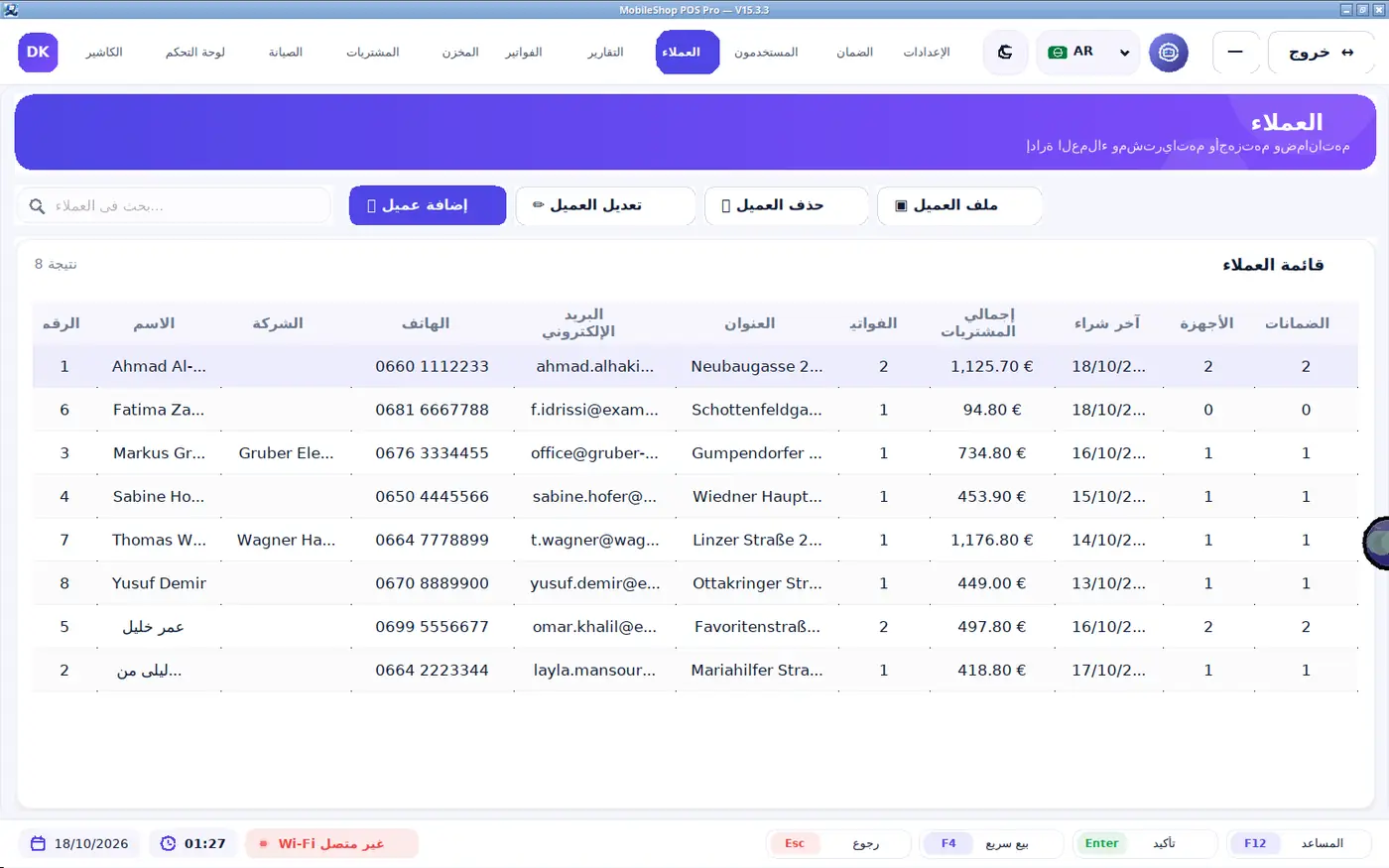1389x868 pixels.
Task: Select the المخزن navigation tab
Action: pos(460,53)
